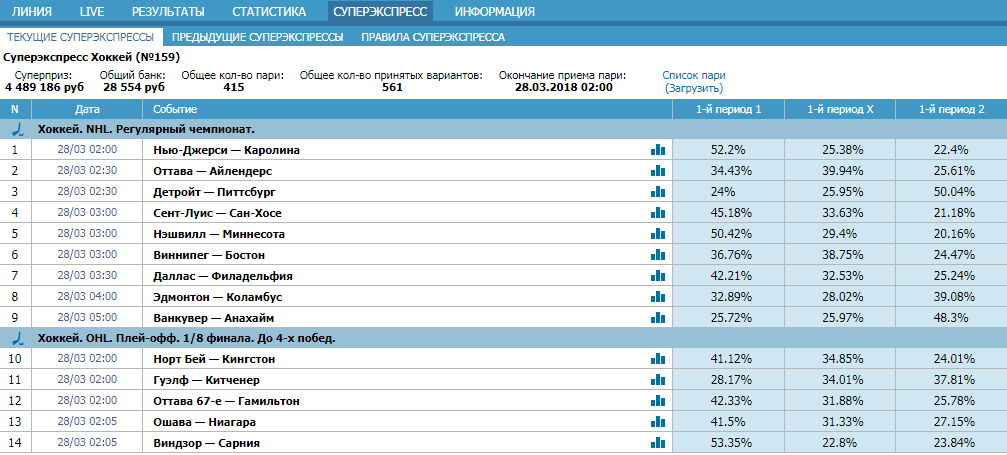Open statistics icon for Эдмонтон — Коламбус
Screen dimensions: 1007x455
658,297
